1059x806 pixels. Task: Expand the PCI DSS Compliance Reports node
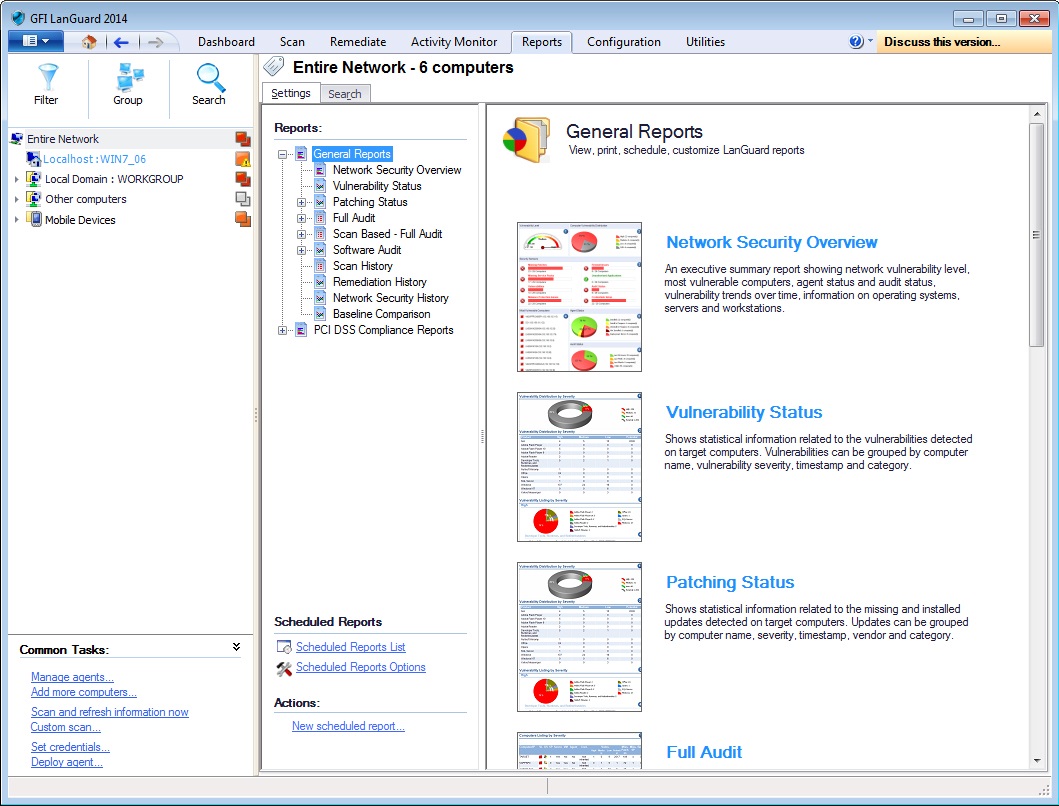(x=282, y=330)
